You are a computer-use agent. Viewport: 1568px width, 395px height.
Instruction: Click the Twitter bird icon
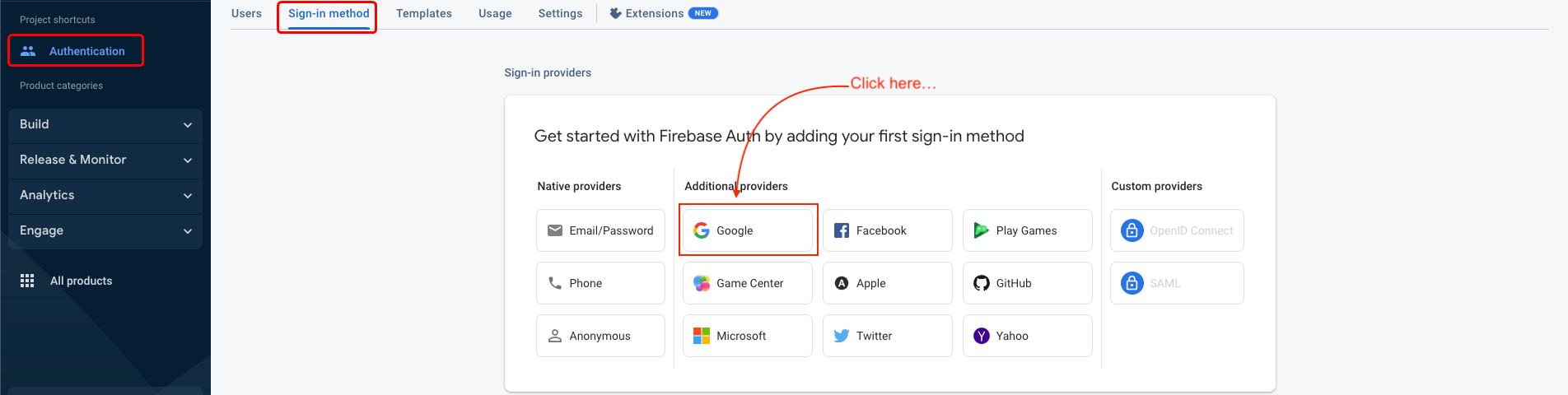[842, 336]
